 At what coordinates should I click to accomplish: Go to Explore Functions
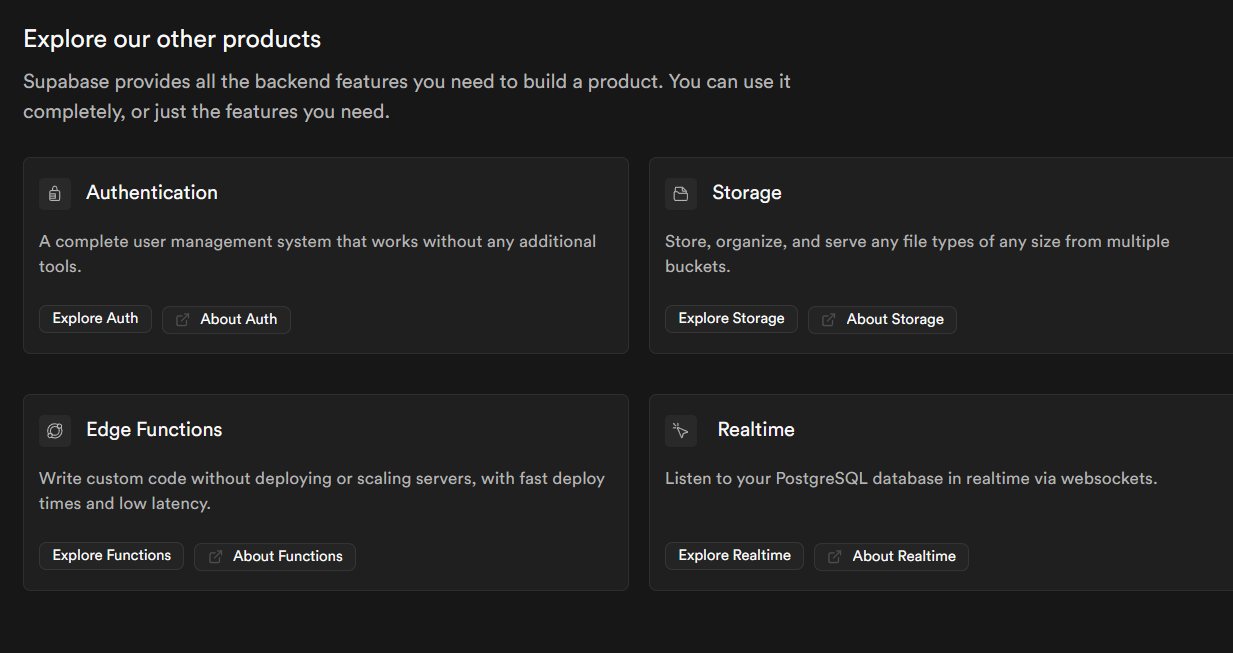click(x=111, y=556)
